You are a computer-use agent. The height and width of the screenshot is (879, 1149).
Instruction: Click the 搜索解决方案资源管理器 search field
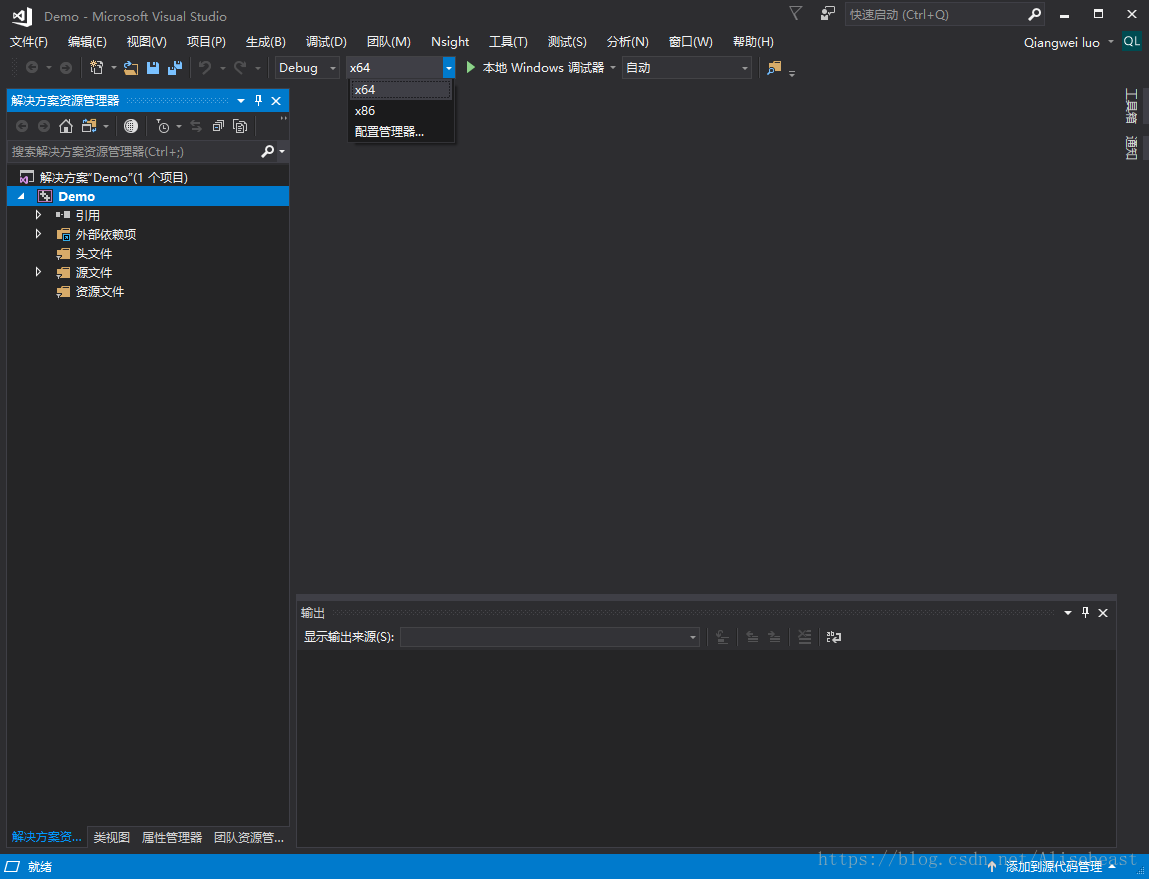tap(134, 152)
